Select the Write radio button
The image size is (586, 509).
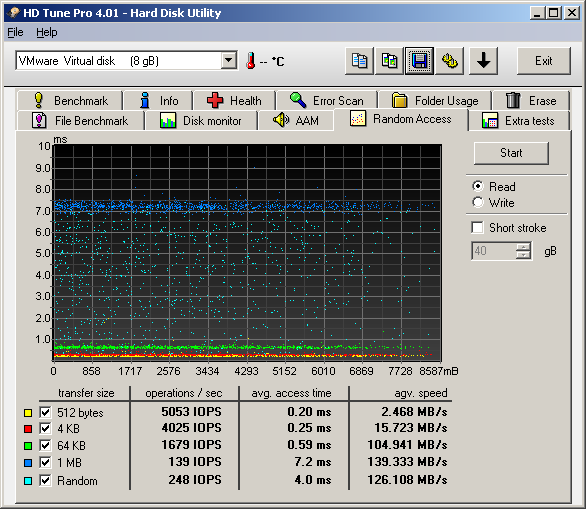click(x=478, y=202)
